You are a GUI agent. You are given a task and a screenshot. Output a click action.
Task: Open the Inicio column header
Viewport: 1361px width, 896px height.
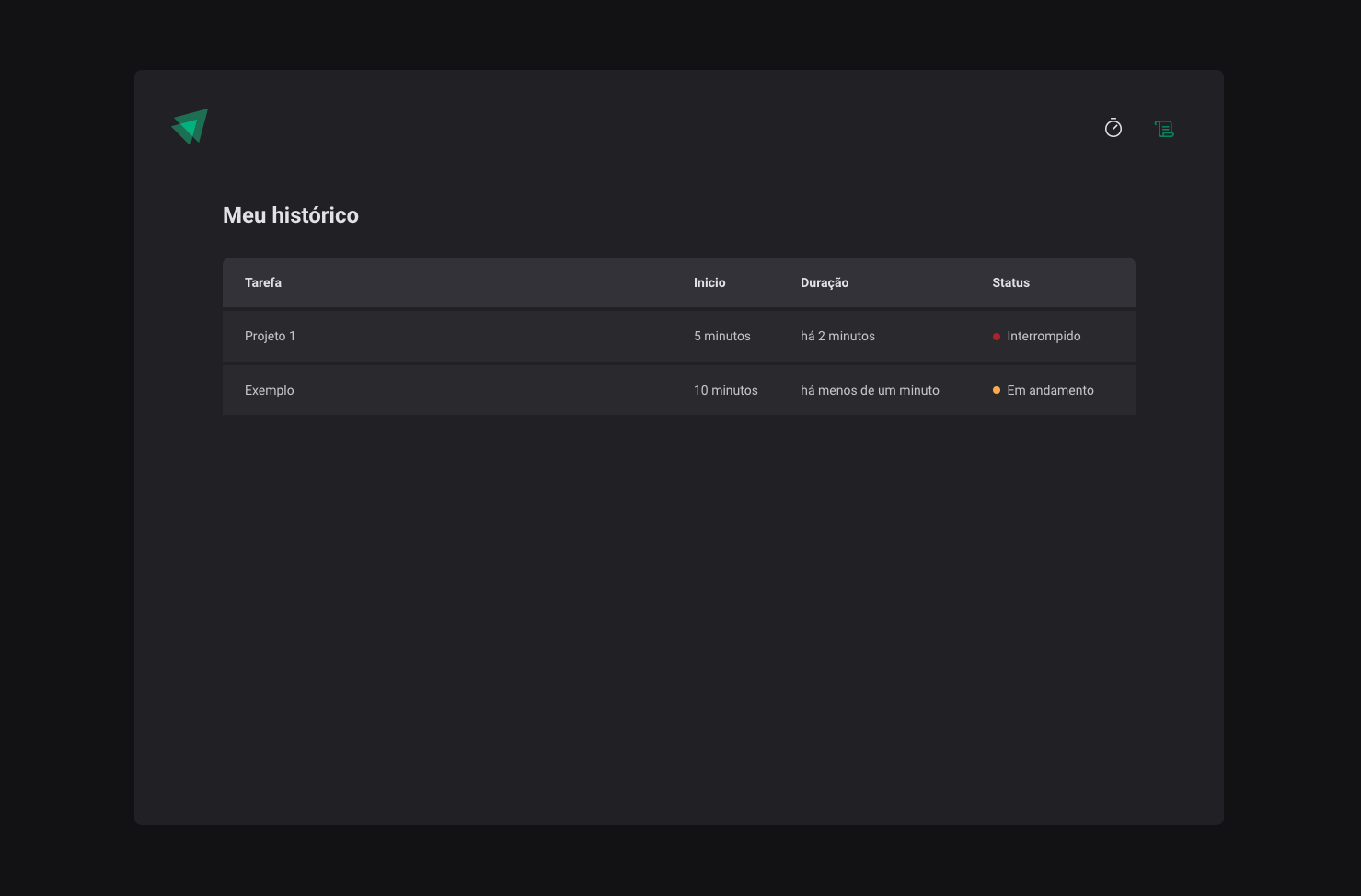(x=709, y=282)
